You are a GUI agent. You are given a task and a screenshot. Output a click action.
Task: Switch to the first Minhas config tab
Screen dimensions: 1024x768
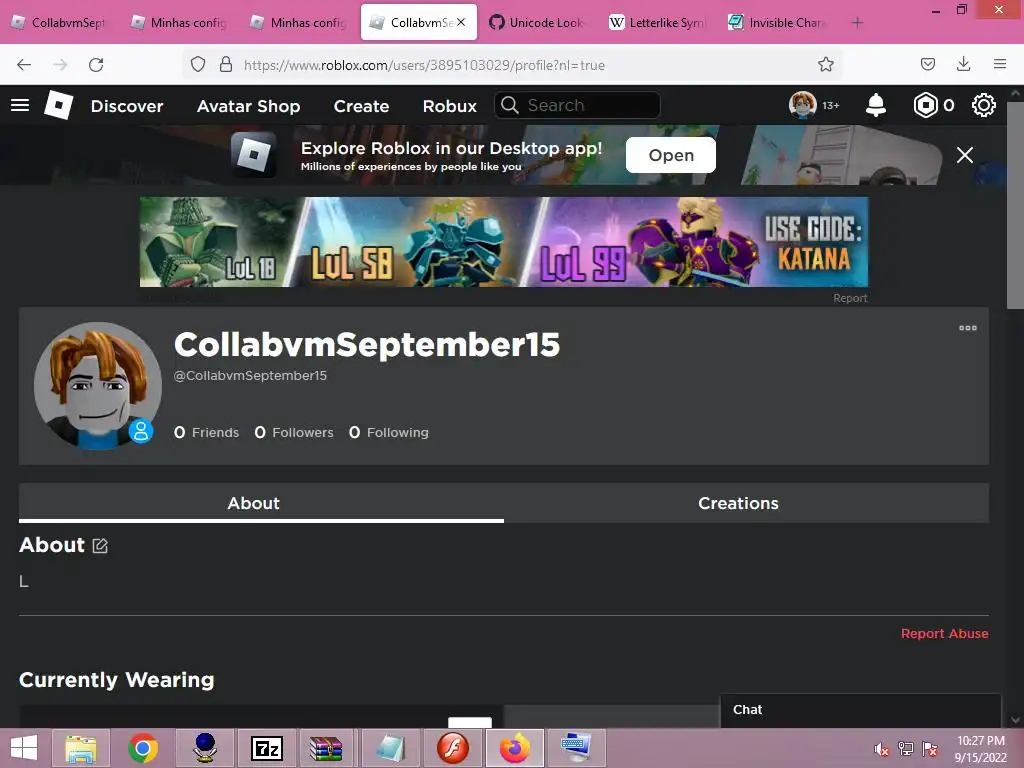[x=180, y=23]
